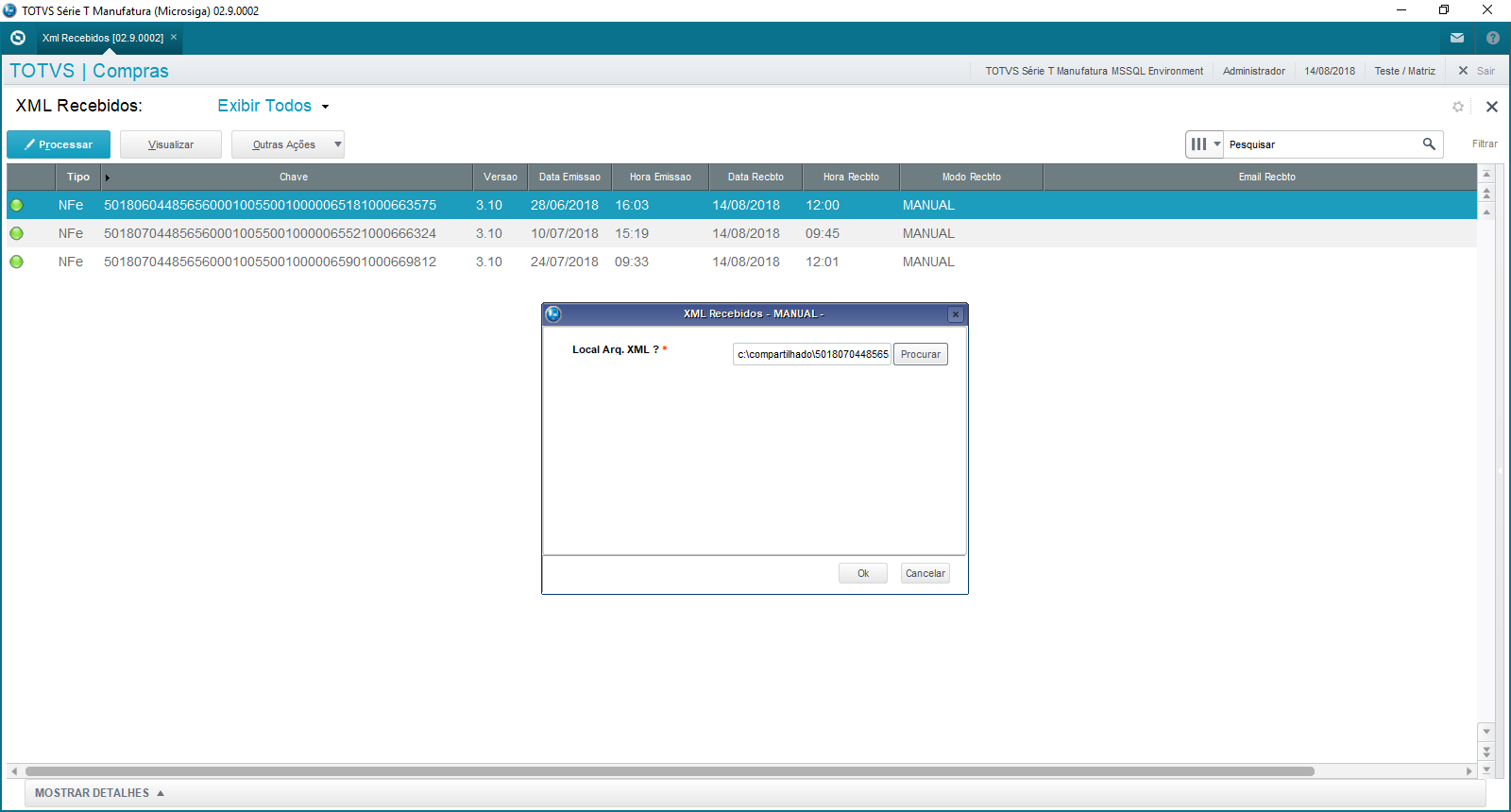This screenshot has width=1511, height=812.
Task: Open the mail envelope icon
Action: pos(1457,38)
